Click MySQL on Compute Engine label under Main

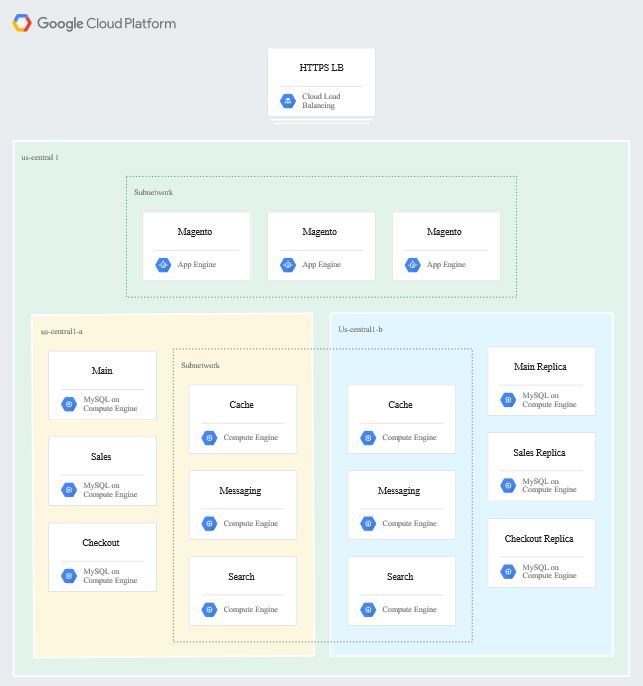click(x=110, y=404)
